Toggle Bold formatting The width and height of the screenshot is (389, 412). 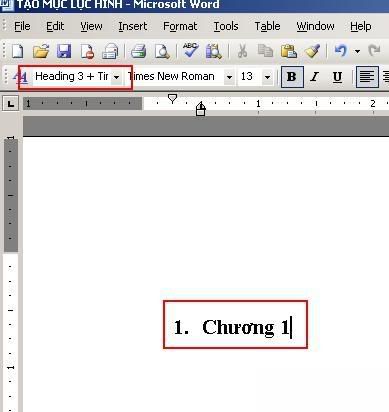[x=292, y=77]
